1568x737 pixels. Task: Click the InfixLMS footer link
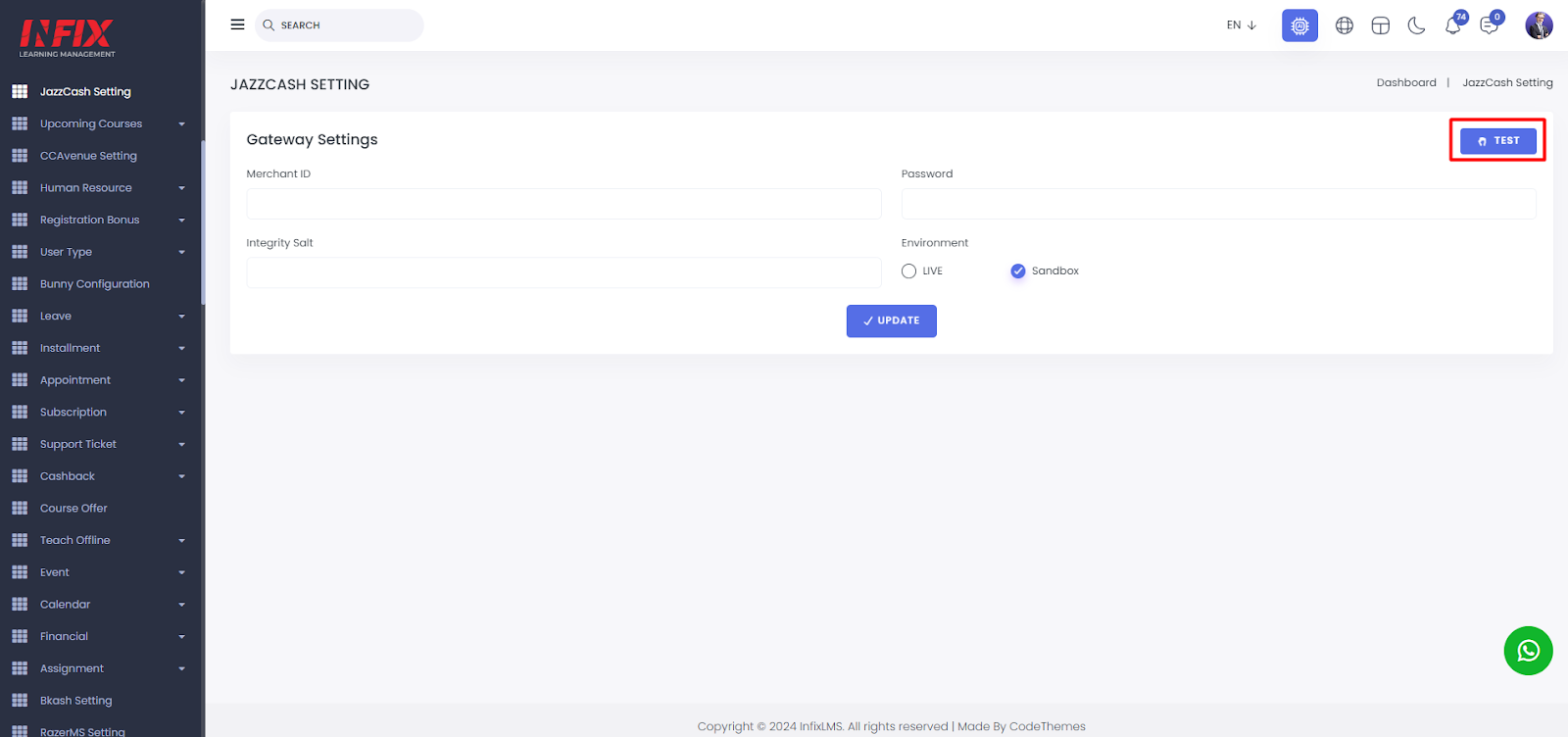820,726
